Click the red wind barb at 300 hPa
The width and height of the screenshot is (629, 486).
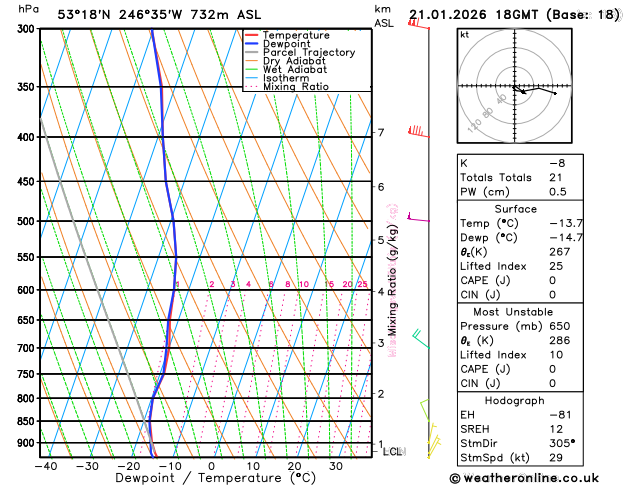[x=418, y=24]
